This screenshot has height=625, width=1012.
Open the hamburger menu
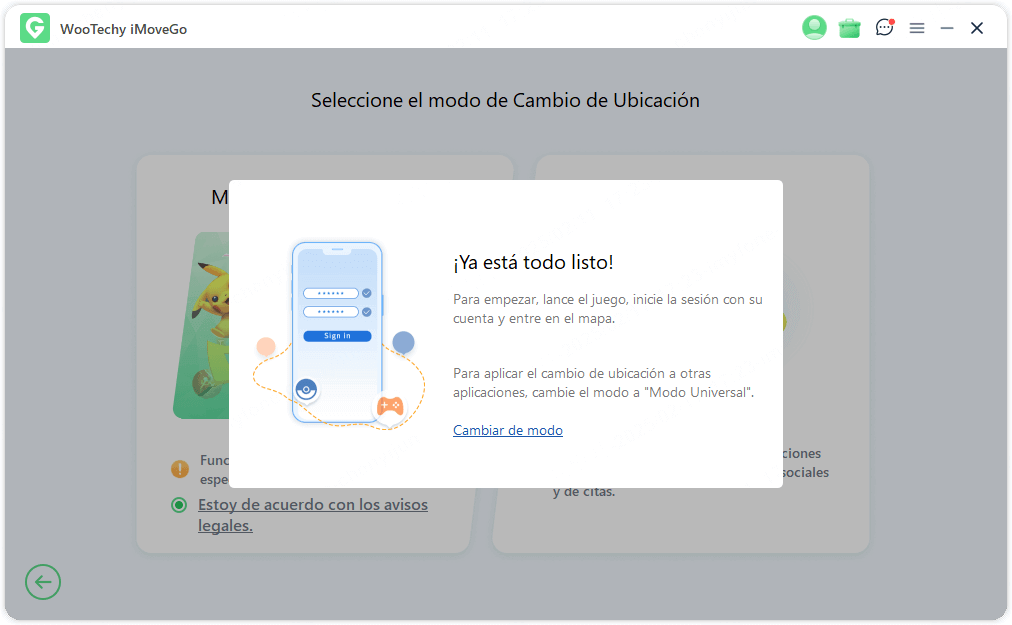(x=917, y=28)
